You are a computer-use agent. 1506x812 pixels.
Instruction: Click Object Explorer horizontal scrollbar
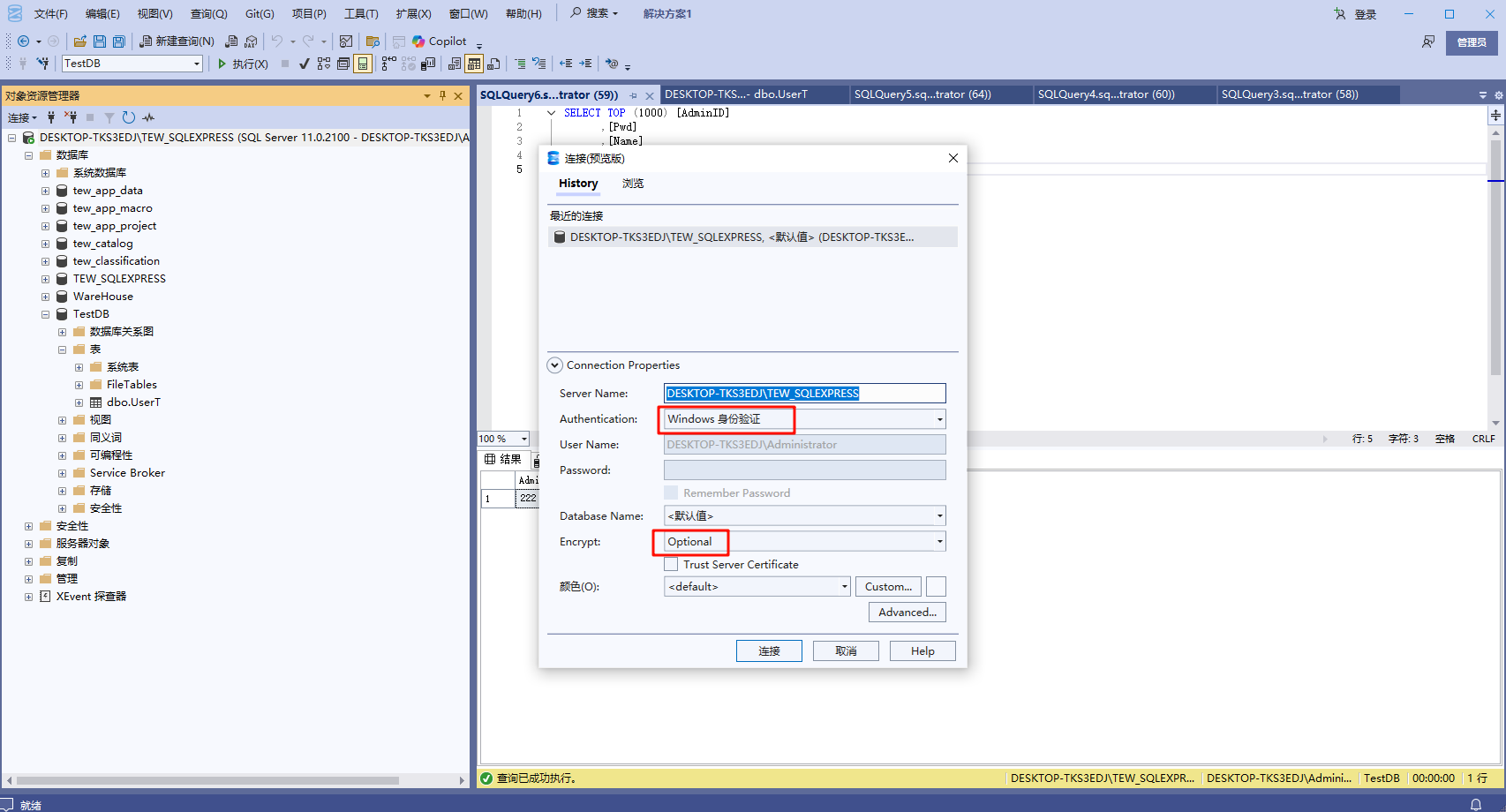(208, 780)
